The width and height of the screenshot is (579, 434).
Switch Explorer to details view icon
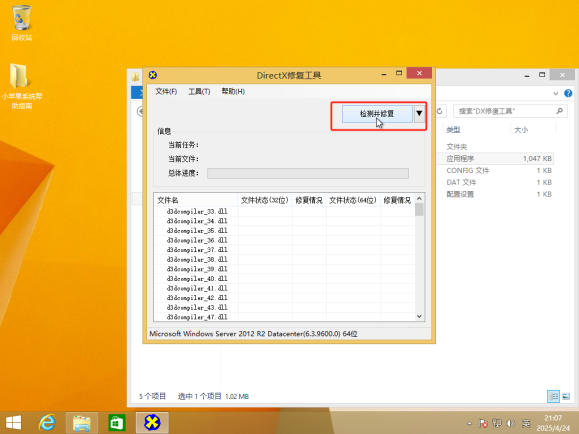pyautogui.click(x=553, y=396)
